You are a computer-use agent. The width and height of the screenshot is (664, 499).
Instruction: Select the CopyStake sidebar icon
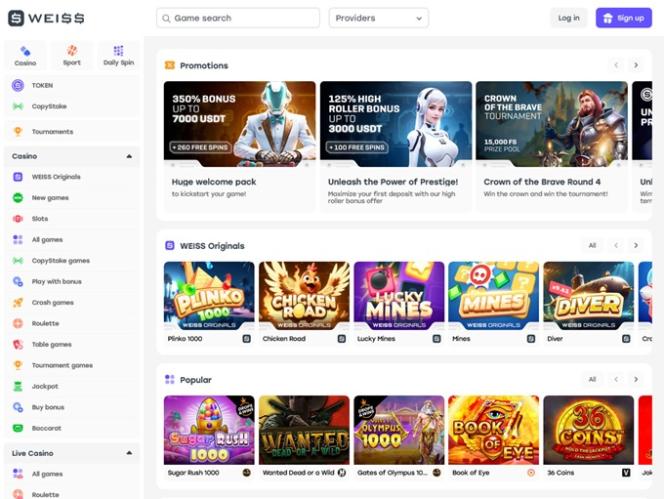17,105
